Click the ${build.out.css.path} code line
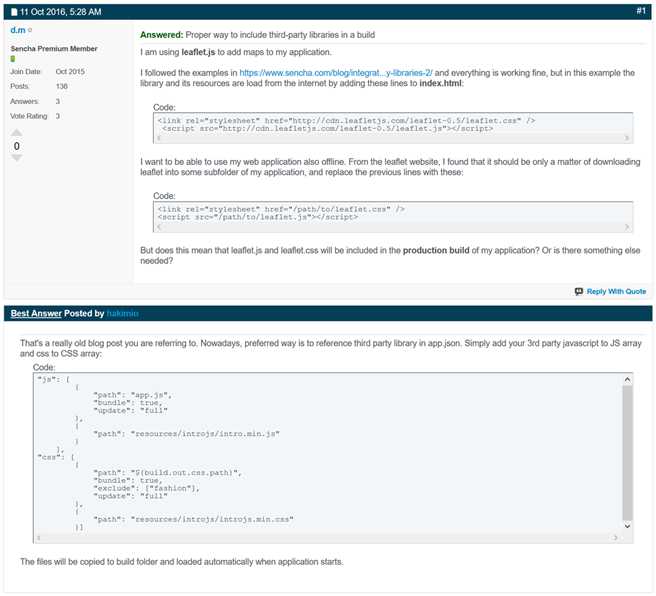Screen dimensions: 656x596 167,473
